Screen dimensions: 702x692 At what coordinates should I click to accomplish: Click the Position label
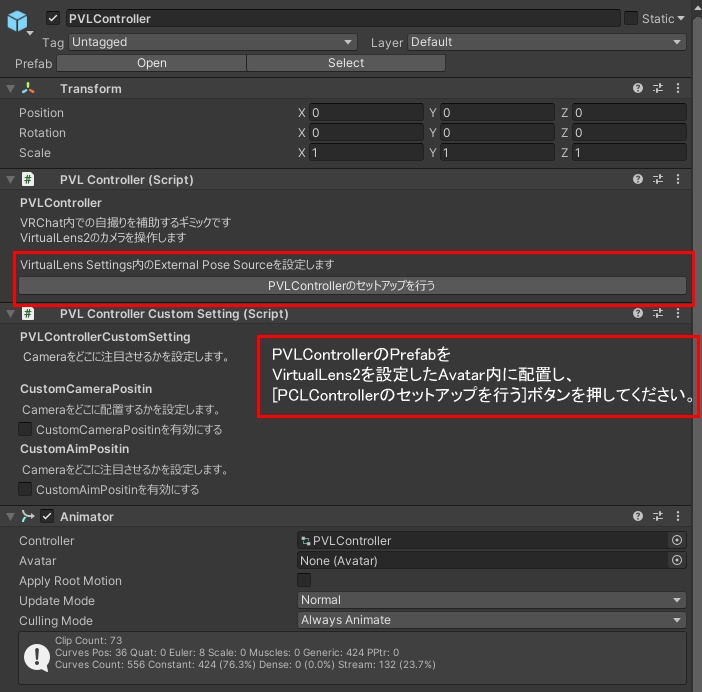pyautogui.click(x=41, y=113)
